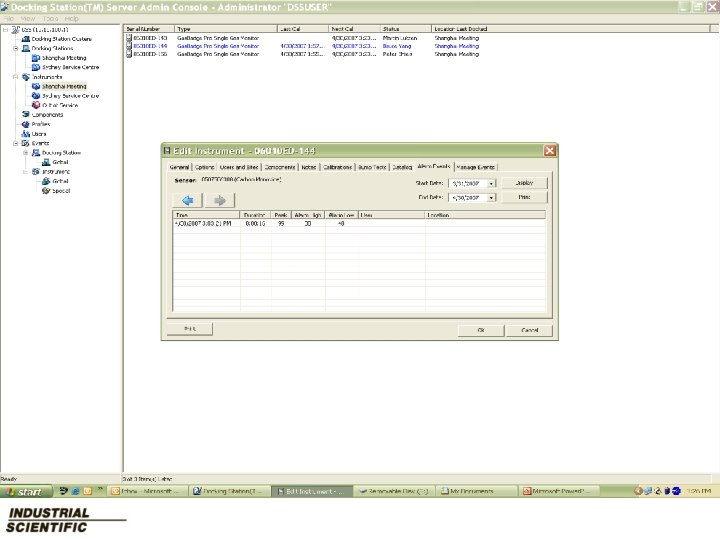Open the Tools menu
This screenshot has width=720, height=540.
coord(50,19)
